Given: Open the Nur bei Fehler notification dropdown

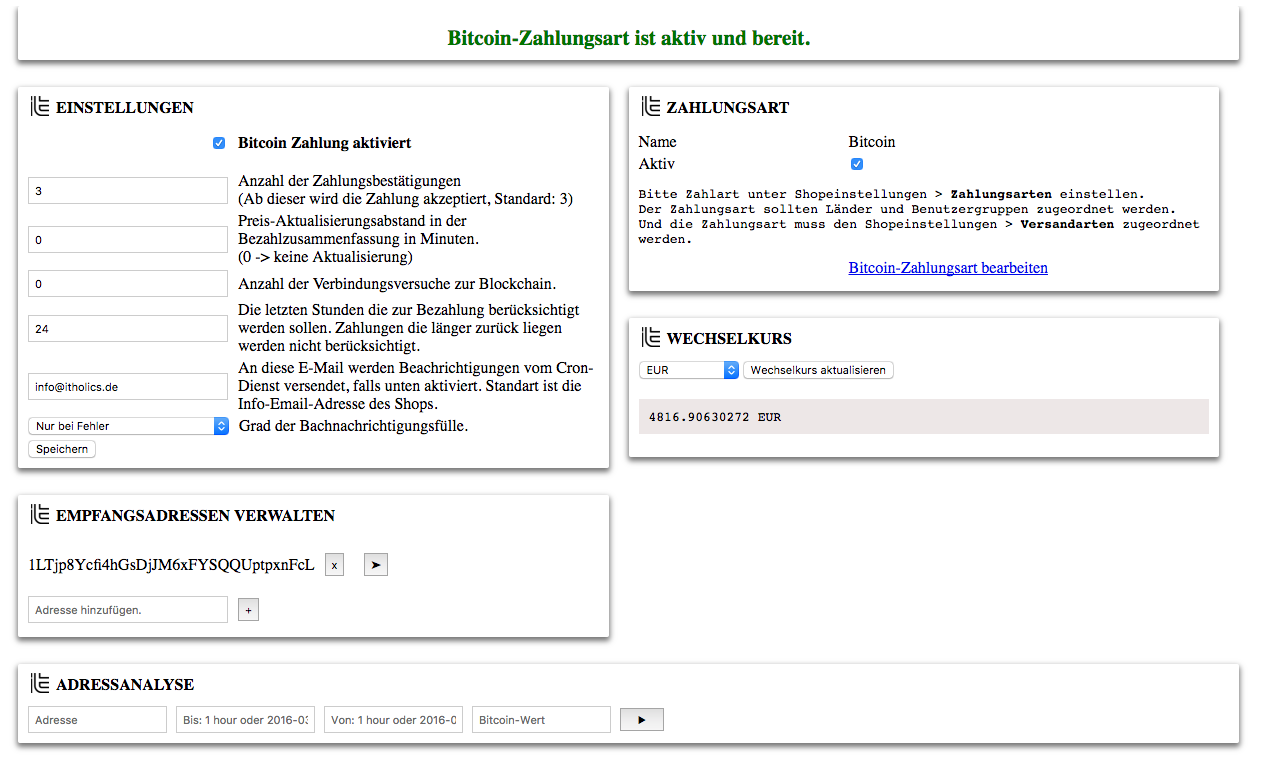Looking at the screenshot, I should coord(128,426).
